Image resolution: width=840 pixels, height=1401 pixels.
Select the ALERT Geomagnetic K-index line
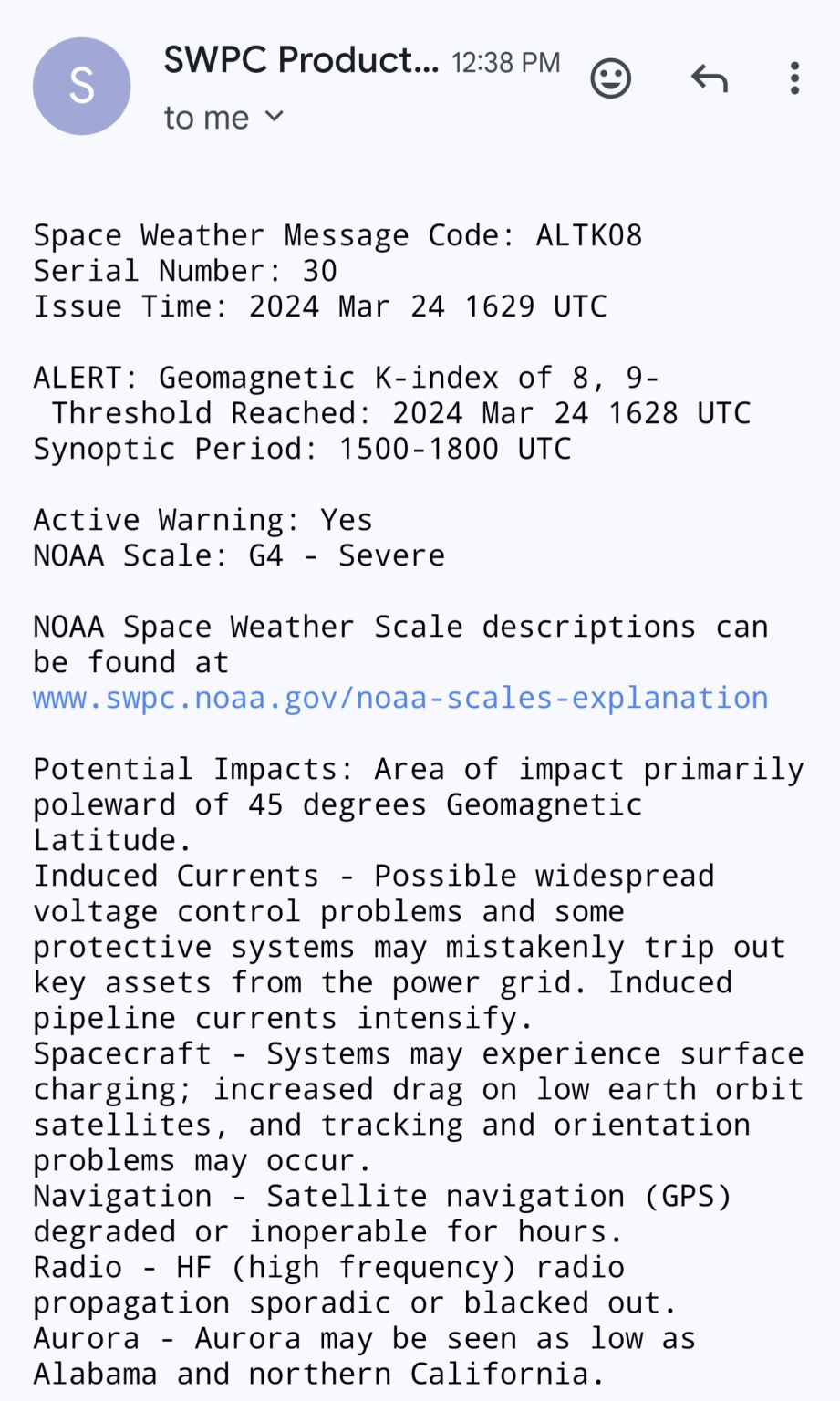[x=347, y=378]
